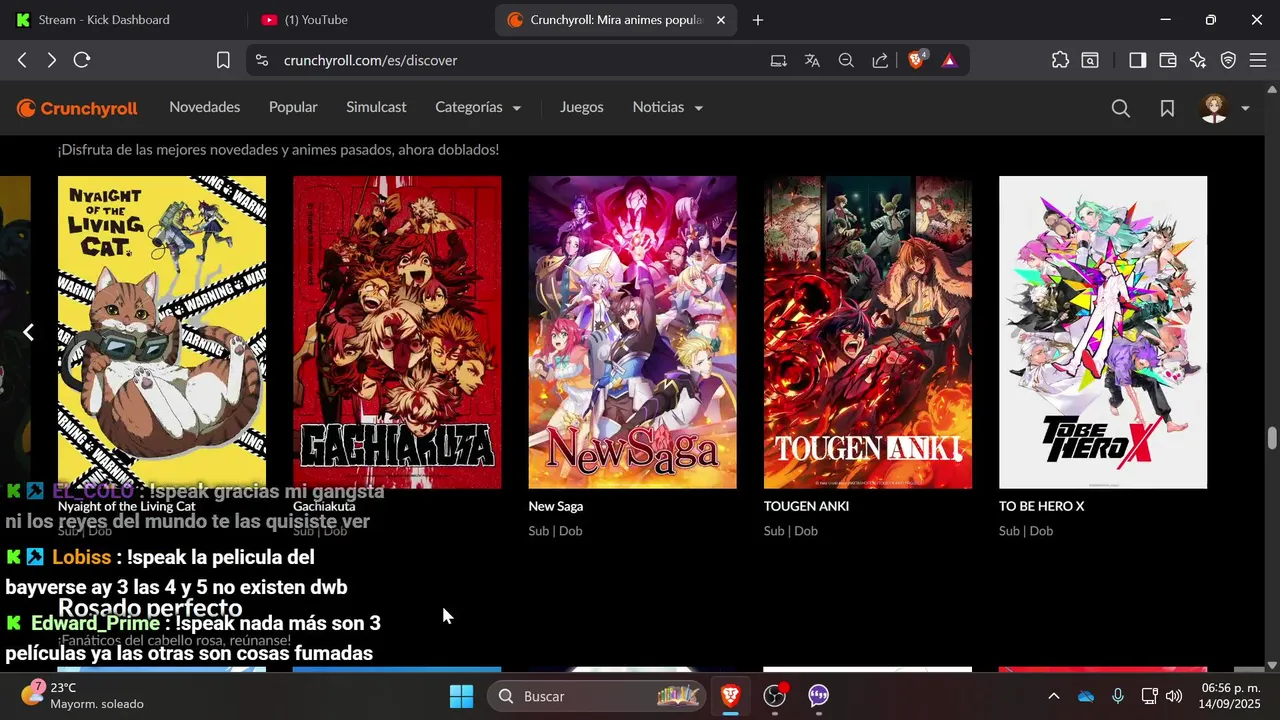Screen dimensions: 1280x720
Task: Open weather widget 23°C
Action: point(82,696)
